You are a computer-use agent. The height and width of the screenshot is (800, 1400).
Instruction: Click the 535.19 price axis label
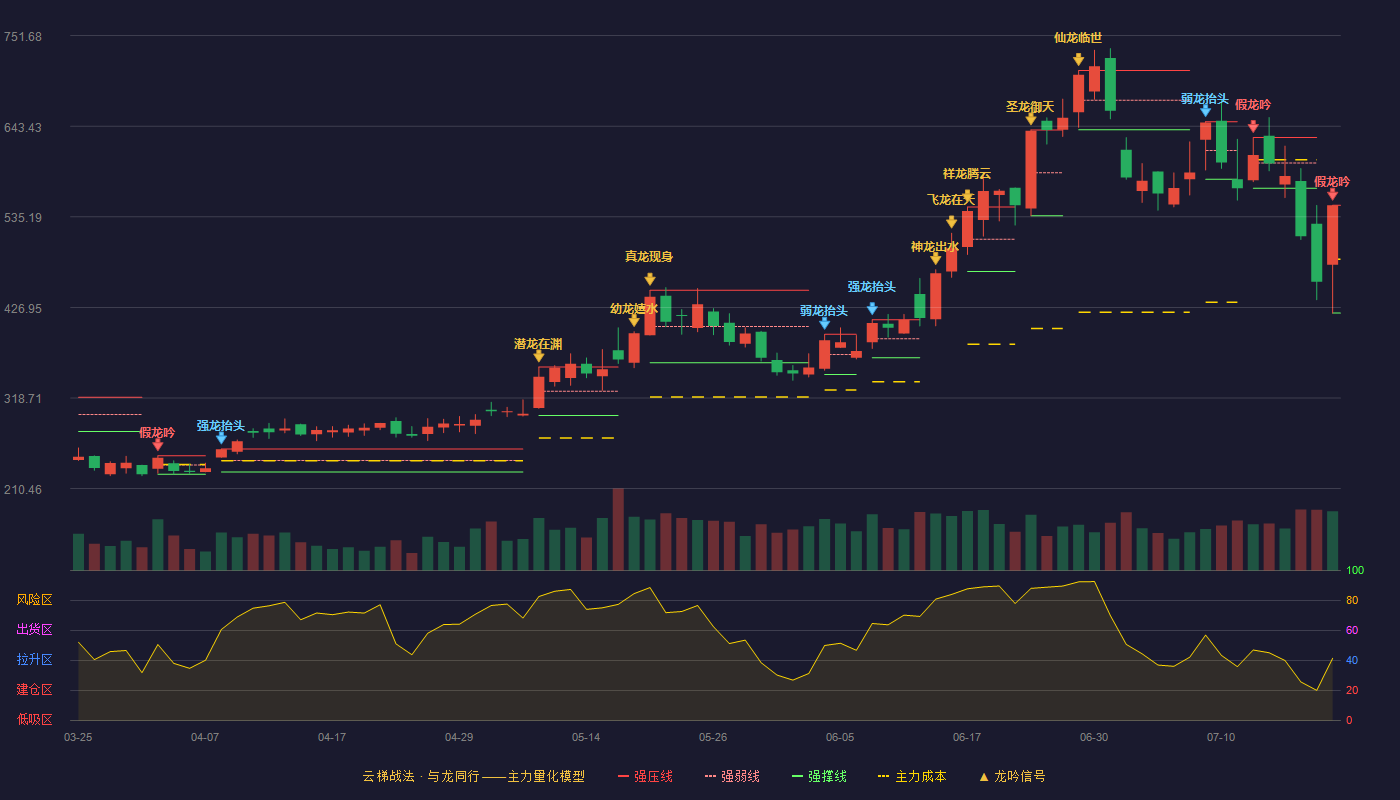coord(22,218)
